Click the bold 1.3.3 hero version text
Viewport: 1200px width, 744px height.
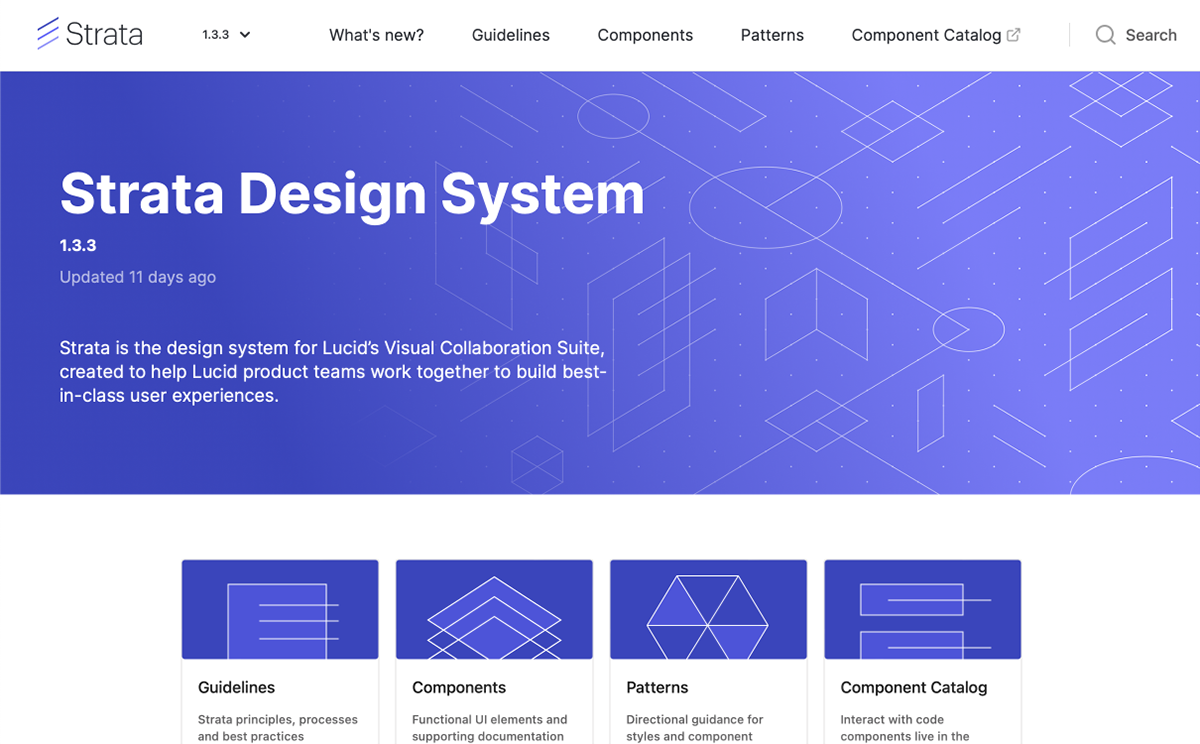point(78,246)
